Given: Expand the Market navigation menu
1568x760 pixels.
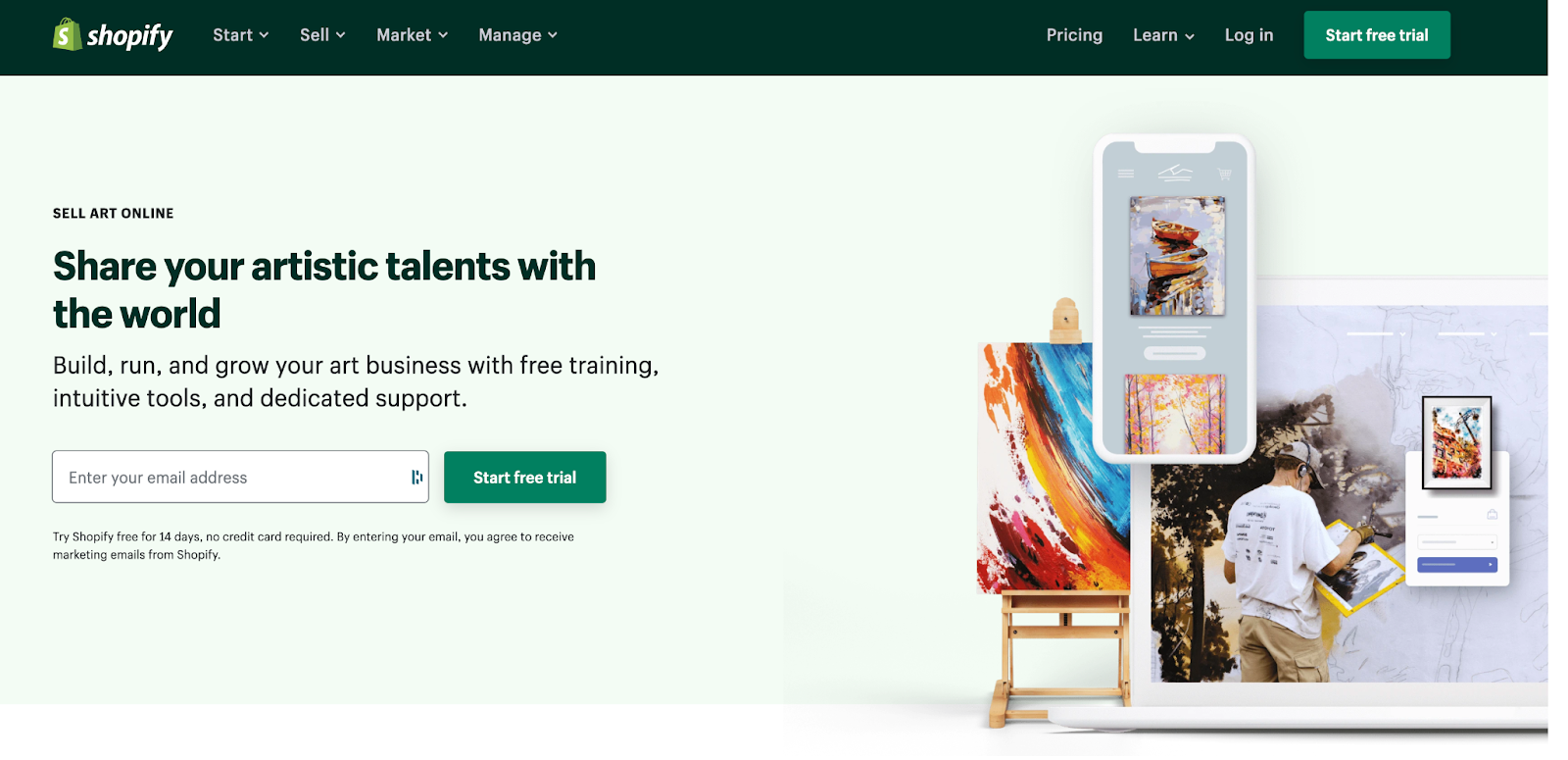Looking at the screenshot, I should pos(412,35).
